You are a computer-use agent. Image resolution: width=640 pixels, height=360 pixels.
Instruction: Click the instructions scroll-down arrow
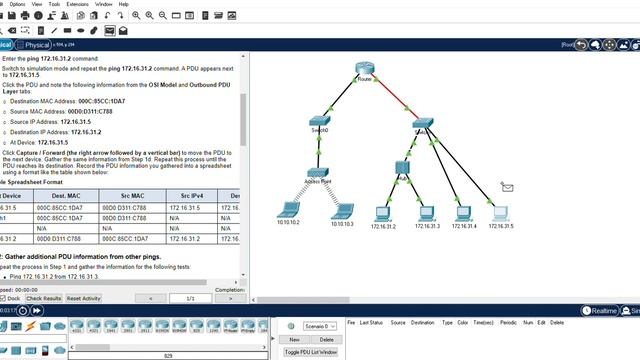(243, 275)
